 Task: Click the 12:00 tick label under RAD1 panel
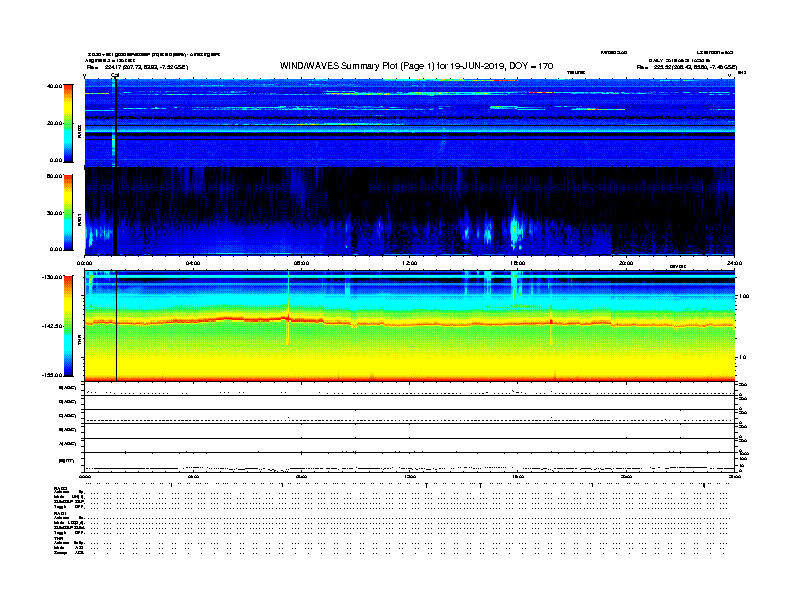tap(410, 263)
